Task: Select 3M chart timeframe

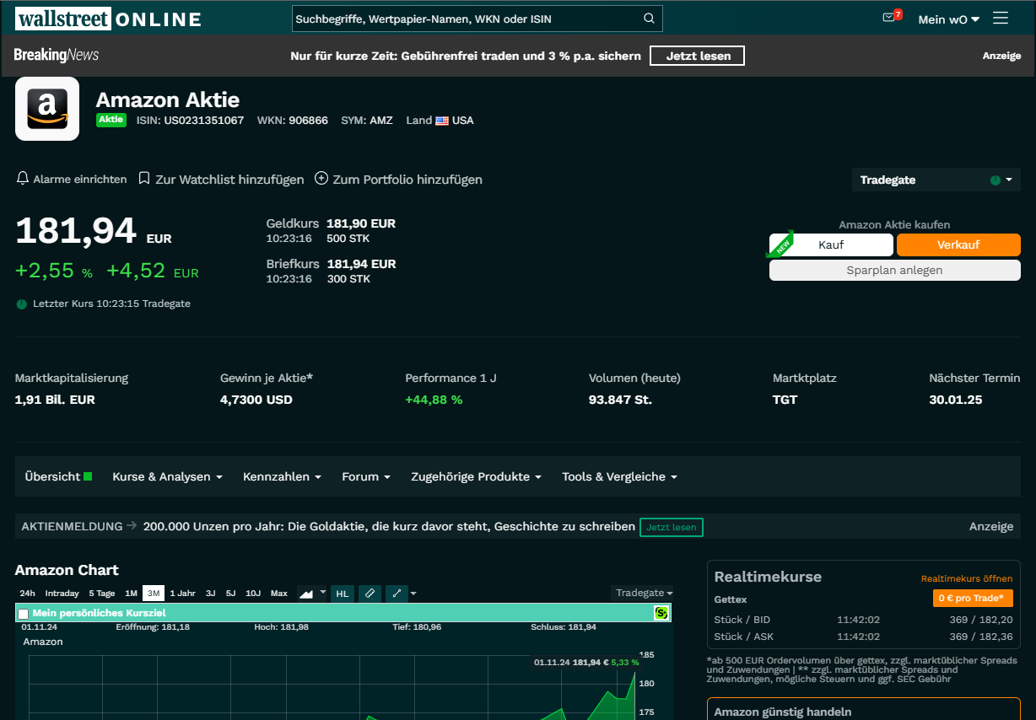Action: pyautogui.click(x=153, y=593)
